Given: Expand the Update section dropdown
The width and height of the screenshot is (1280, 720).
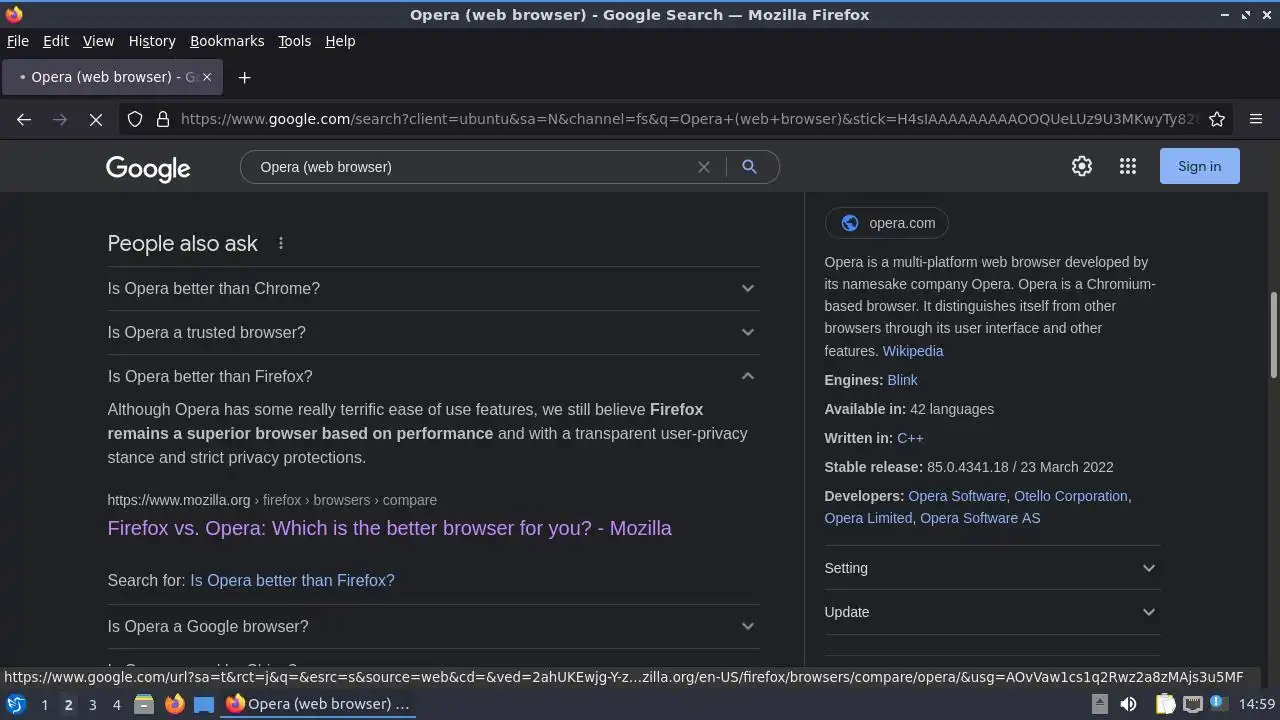Looking at the screenshot, I should [x=991, y=612].
